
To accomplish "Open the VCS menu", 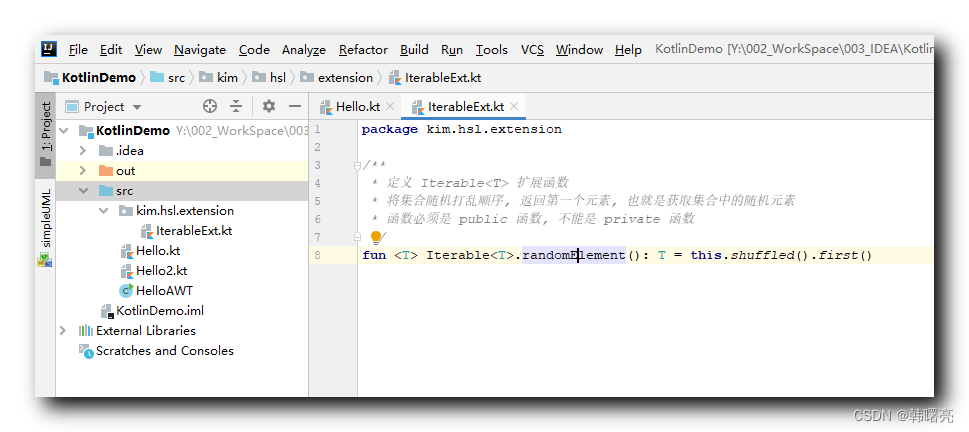I will tap(532, 50).
